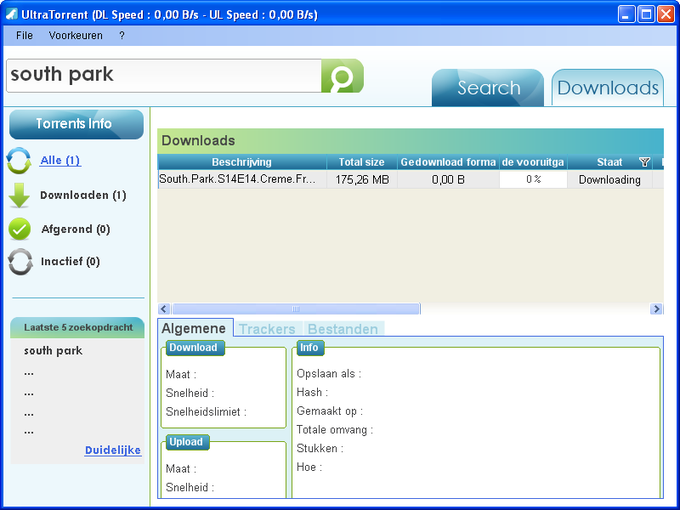Viewport: 680px width, 510px height.
Task: Open the ? help menu
Action: point(122,36)
